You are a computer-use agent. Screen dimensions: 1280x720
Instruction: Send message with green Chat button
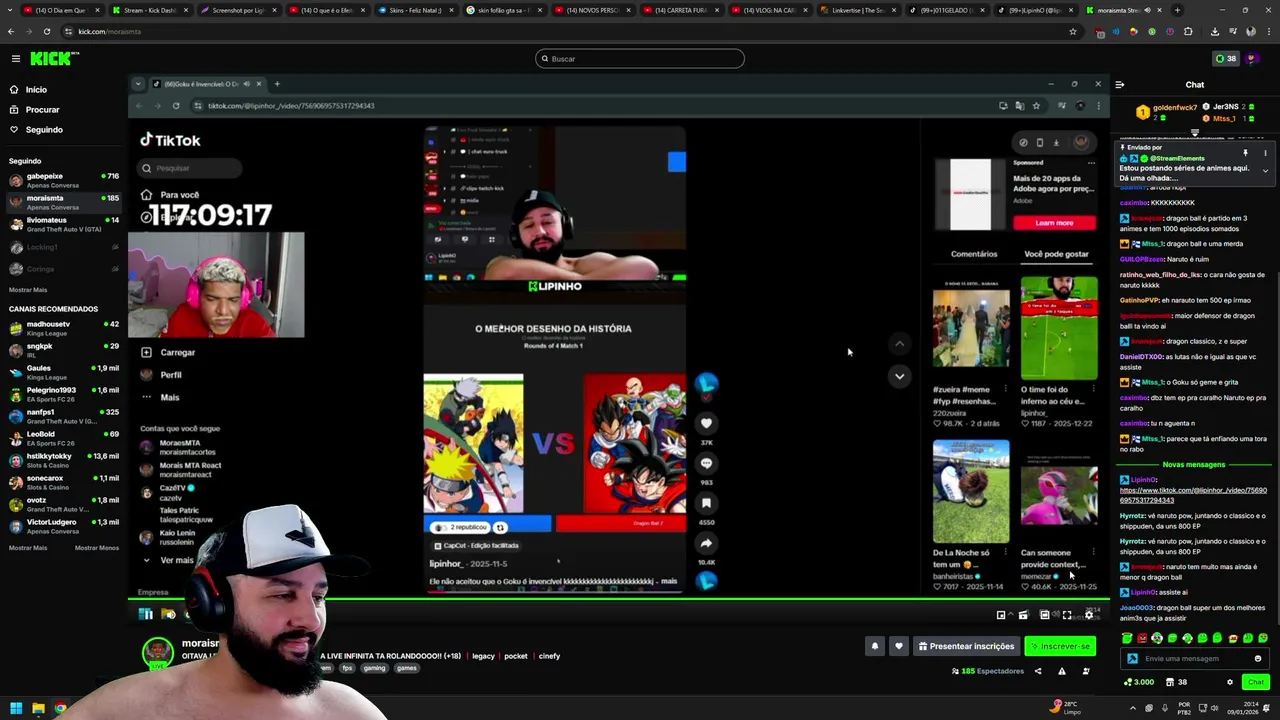click(x=1255, y=682)
